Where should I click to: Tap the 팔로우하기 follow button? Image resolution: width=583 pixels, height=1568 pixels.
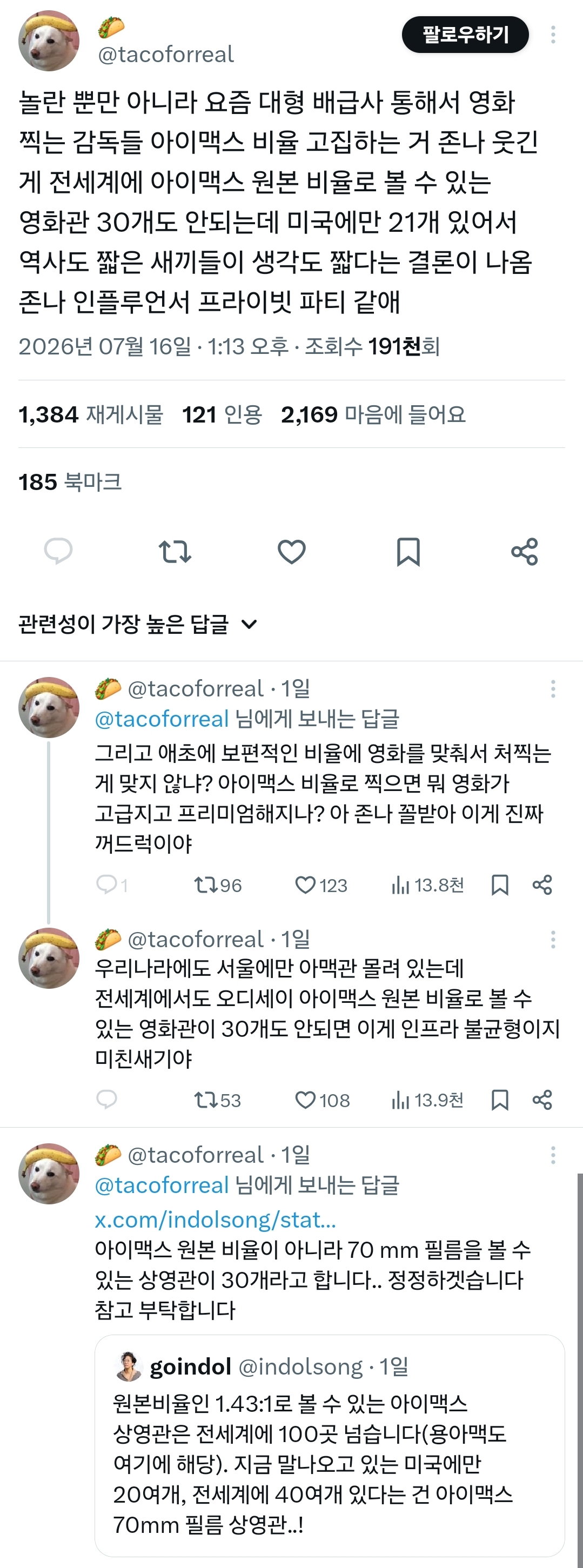tap(465, 35)
